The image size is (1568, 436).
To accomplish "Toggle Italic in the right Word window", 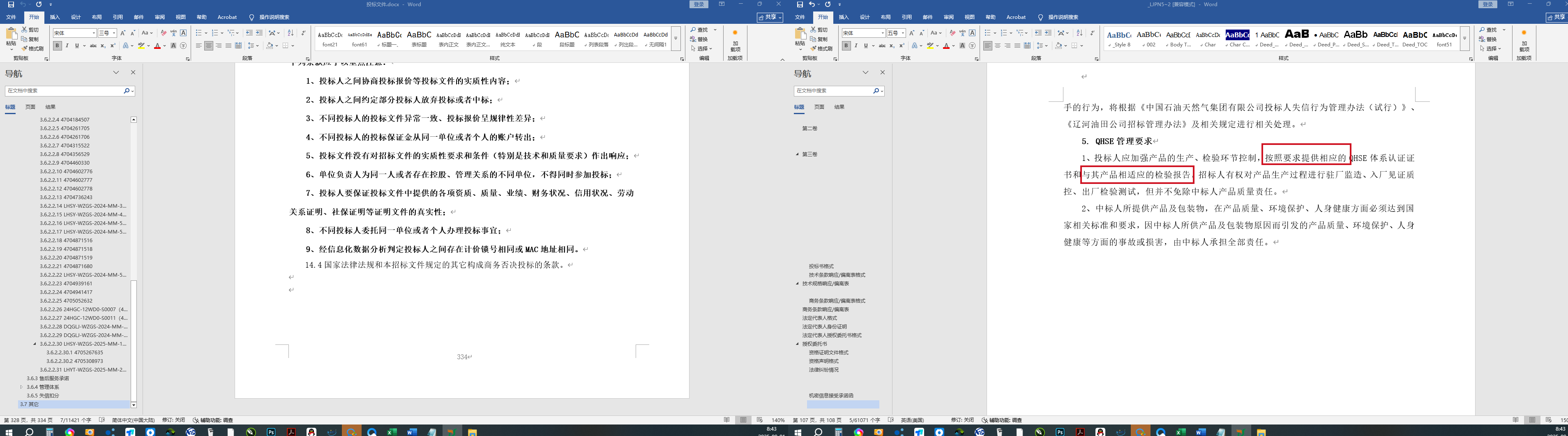I will [856, 46].
